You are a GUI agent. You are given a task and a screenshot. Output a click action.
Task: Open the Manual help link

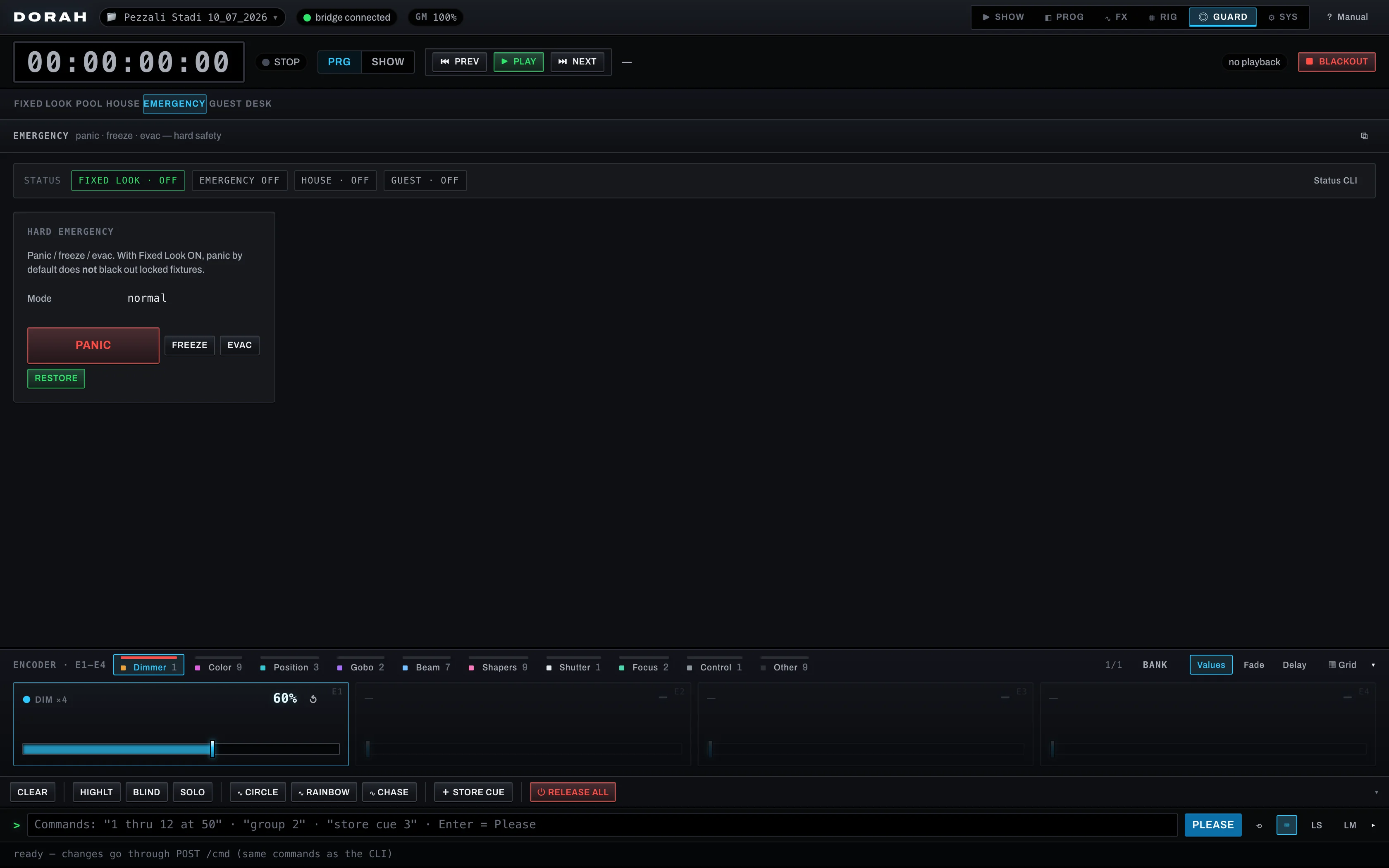click(1347, 17)
